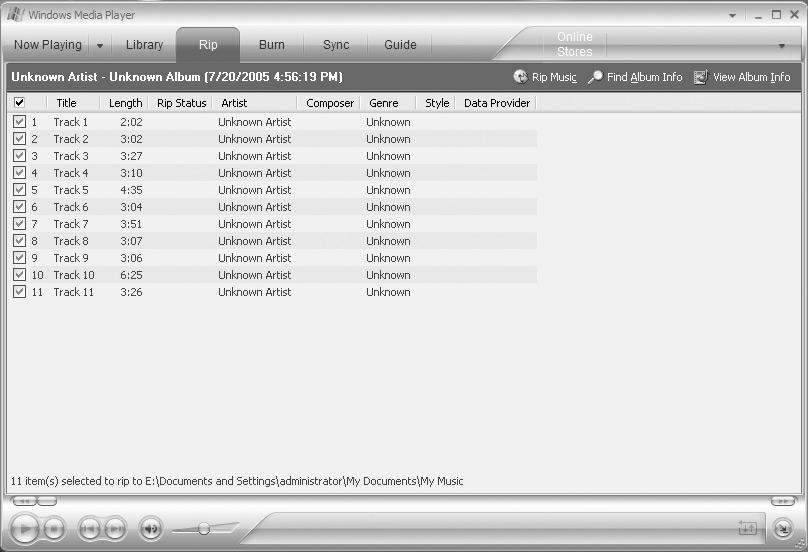
Task: Click the Unknown genre in Track 7 row
Action: coord(388,224)
